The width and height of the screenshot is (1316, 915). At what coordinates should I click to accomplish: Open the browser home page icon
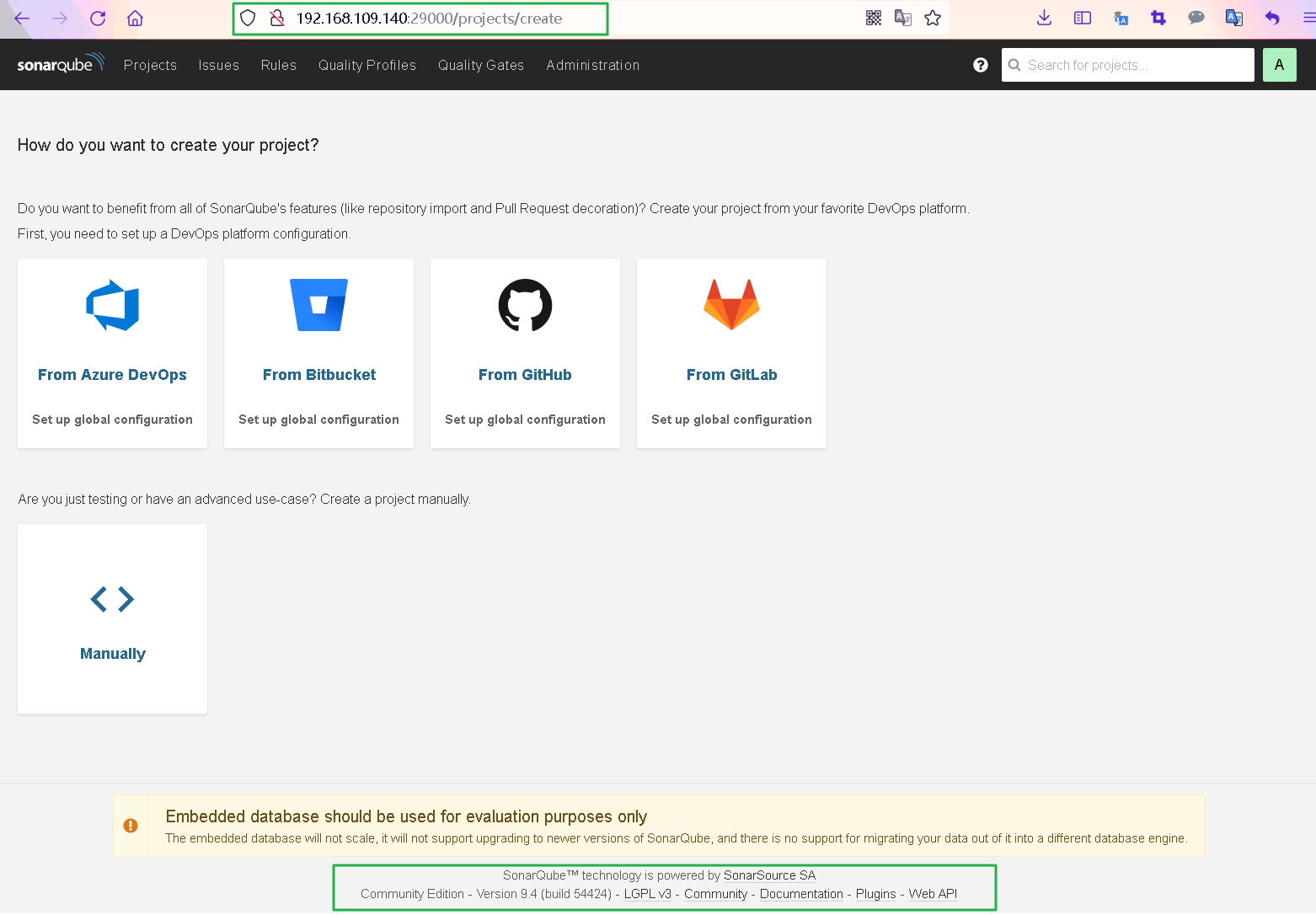point(135,19)
